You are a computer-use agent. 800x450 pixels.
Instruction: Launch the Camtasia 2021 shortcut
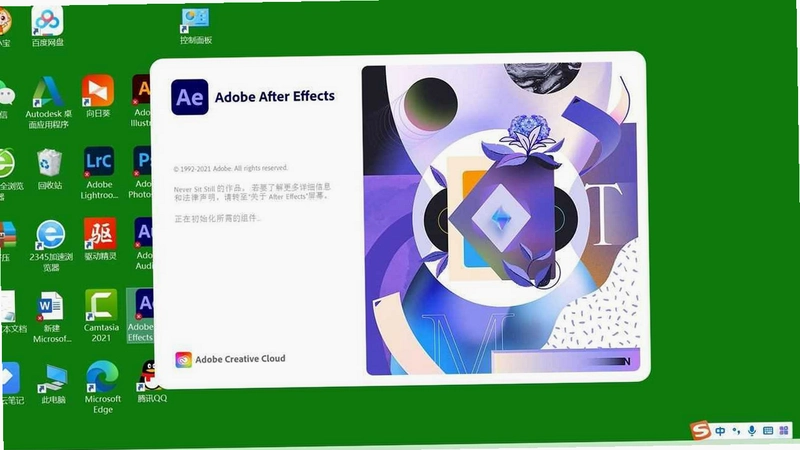point(101,316)
